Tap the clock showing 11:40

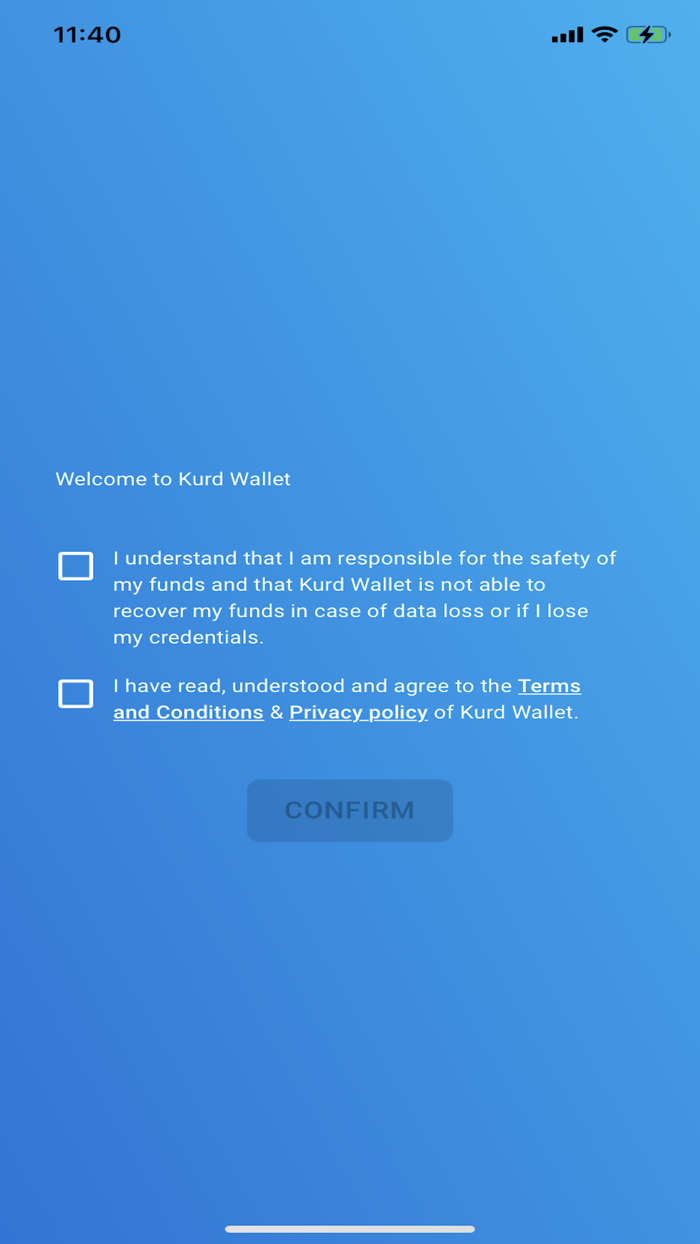(x=88, y=34)
